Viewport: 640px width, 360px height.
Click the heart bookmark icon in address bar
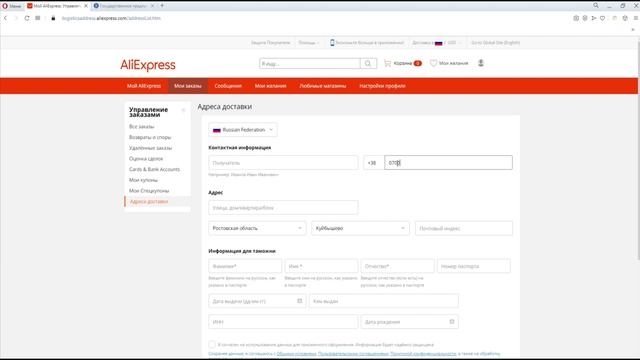pos(602,18)
